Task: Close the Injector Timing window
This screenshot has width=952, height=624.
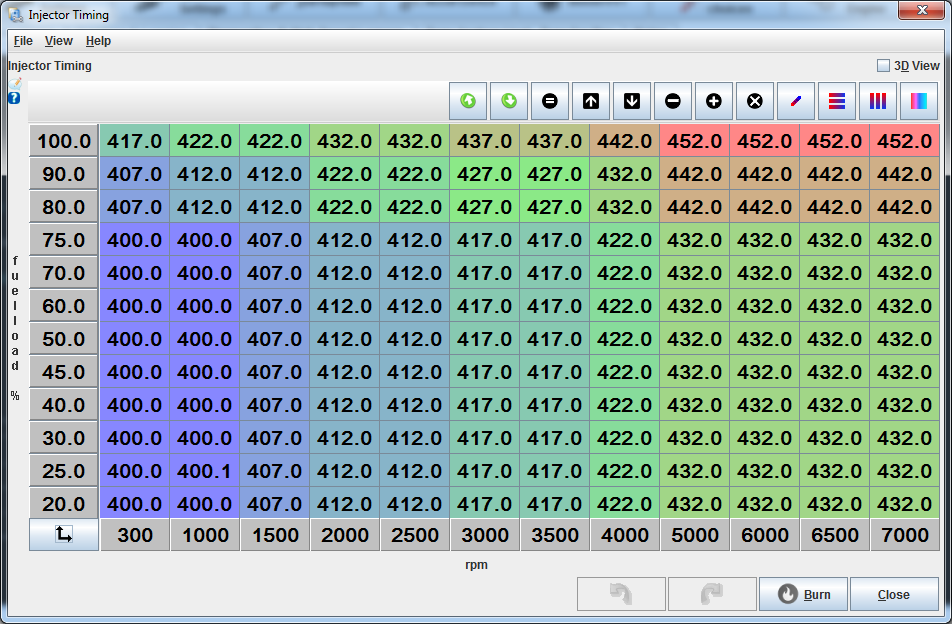Action: [x=922, y=10]
